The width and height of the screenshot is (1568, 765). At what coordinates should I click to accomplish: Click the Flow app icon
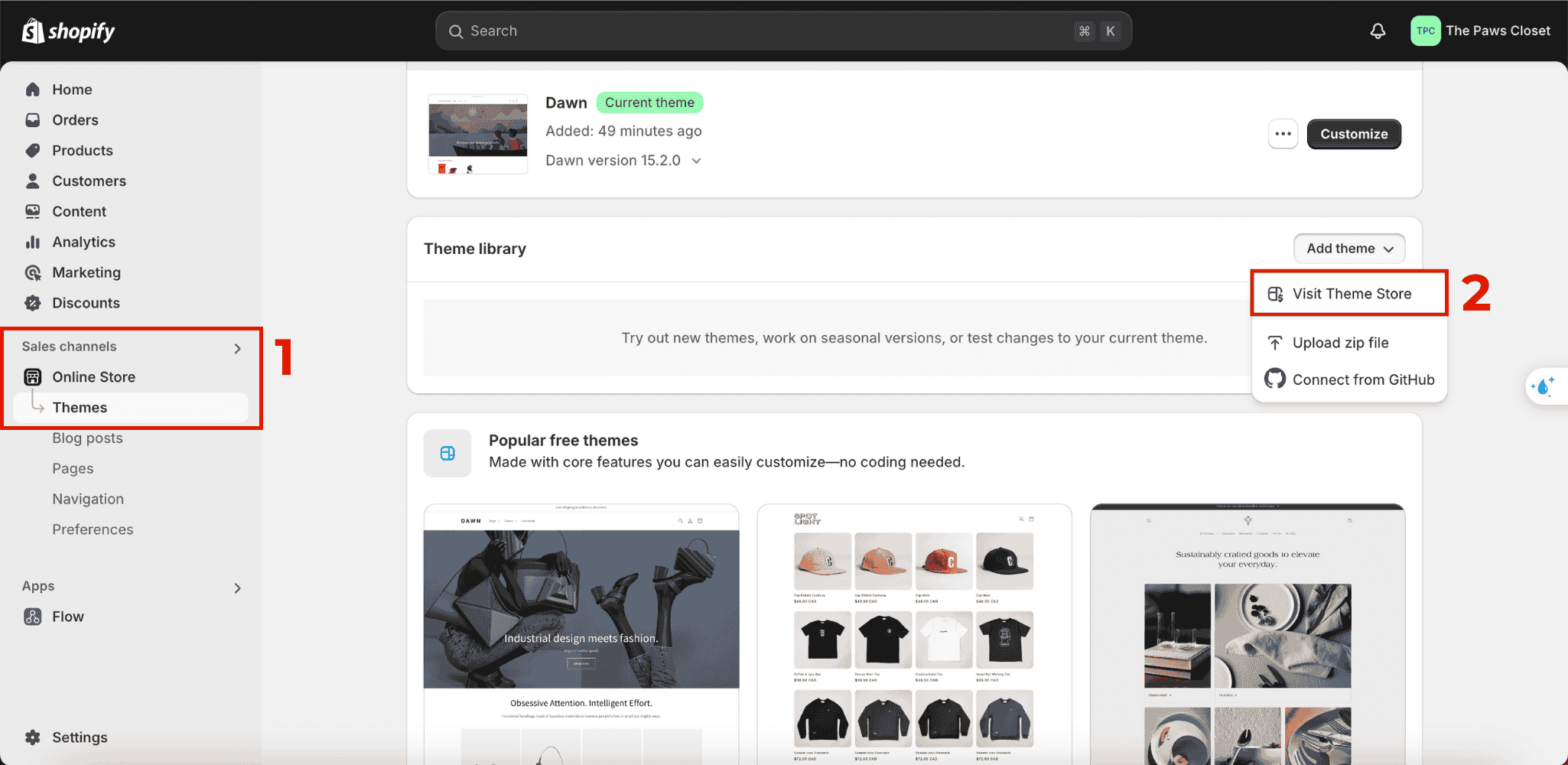[x=33, y=617]
